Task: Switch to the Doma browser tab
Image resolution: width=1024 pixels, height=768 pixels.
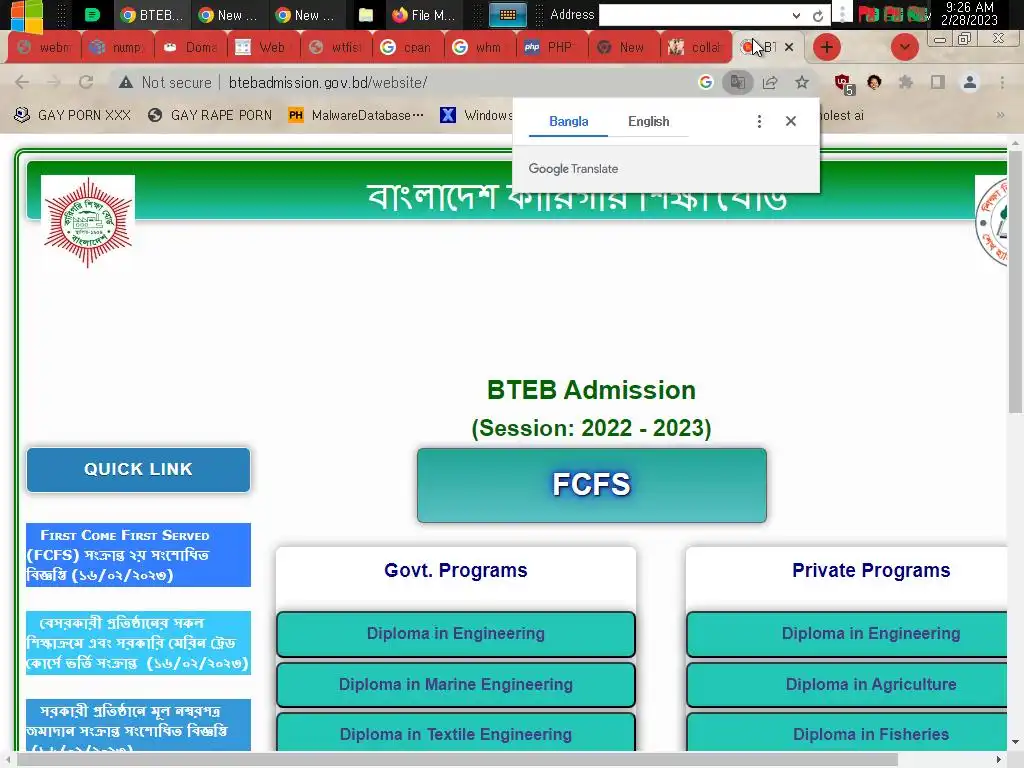Action: tap(189, 47)
